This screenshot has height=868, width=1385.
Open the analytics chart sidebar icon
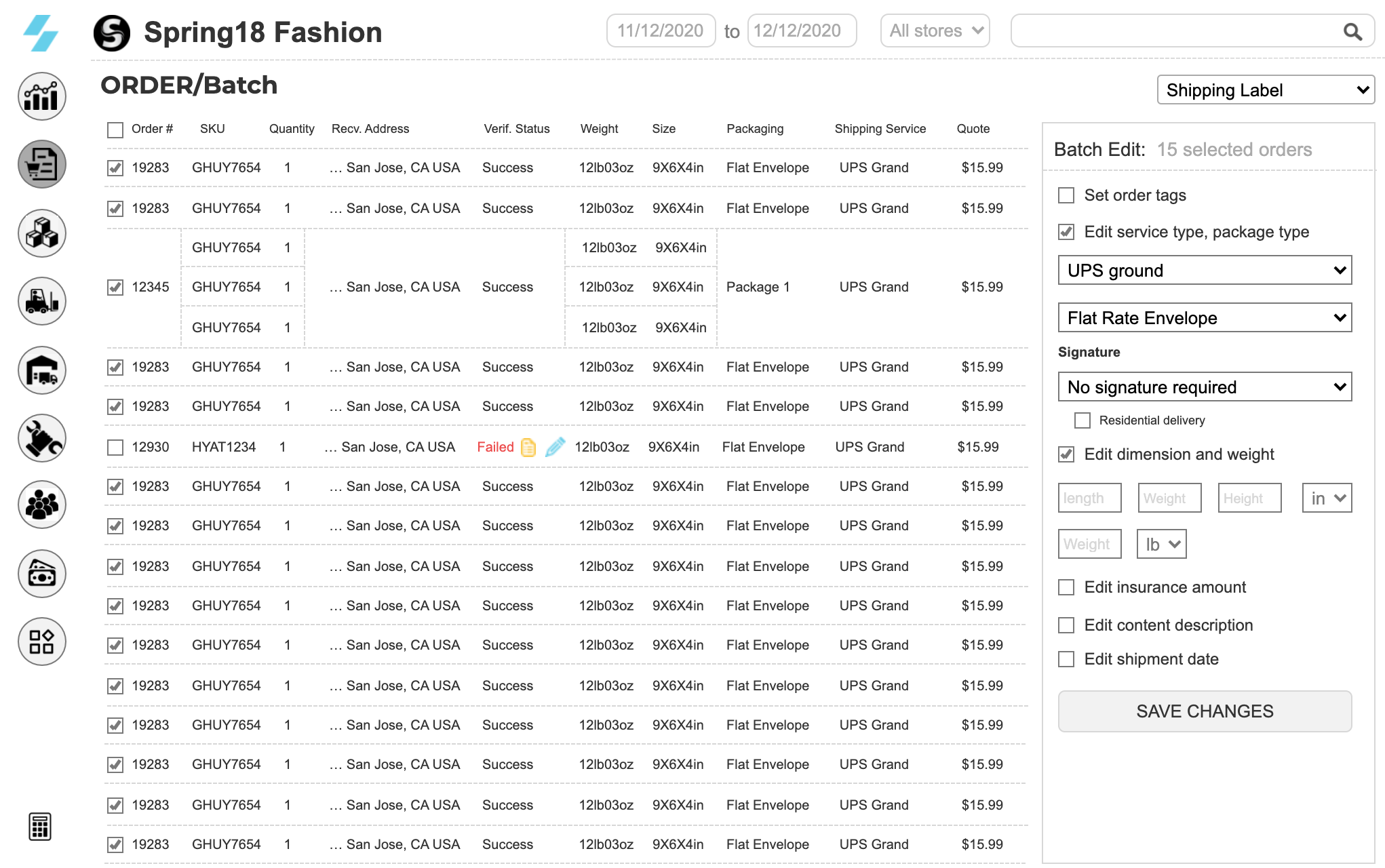pyautogui.click(x=42, y=96)
